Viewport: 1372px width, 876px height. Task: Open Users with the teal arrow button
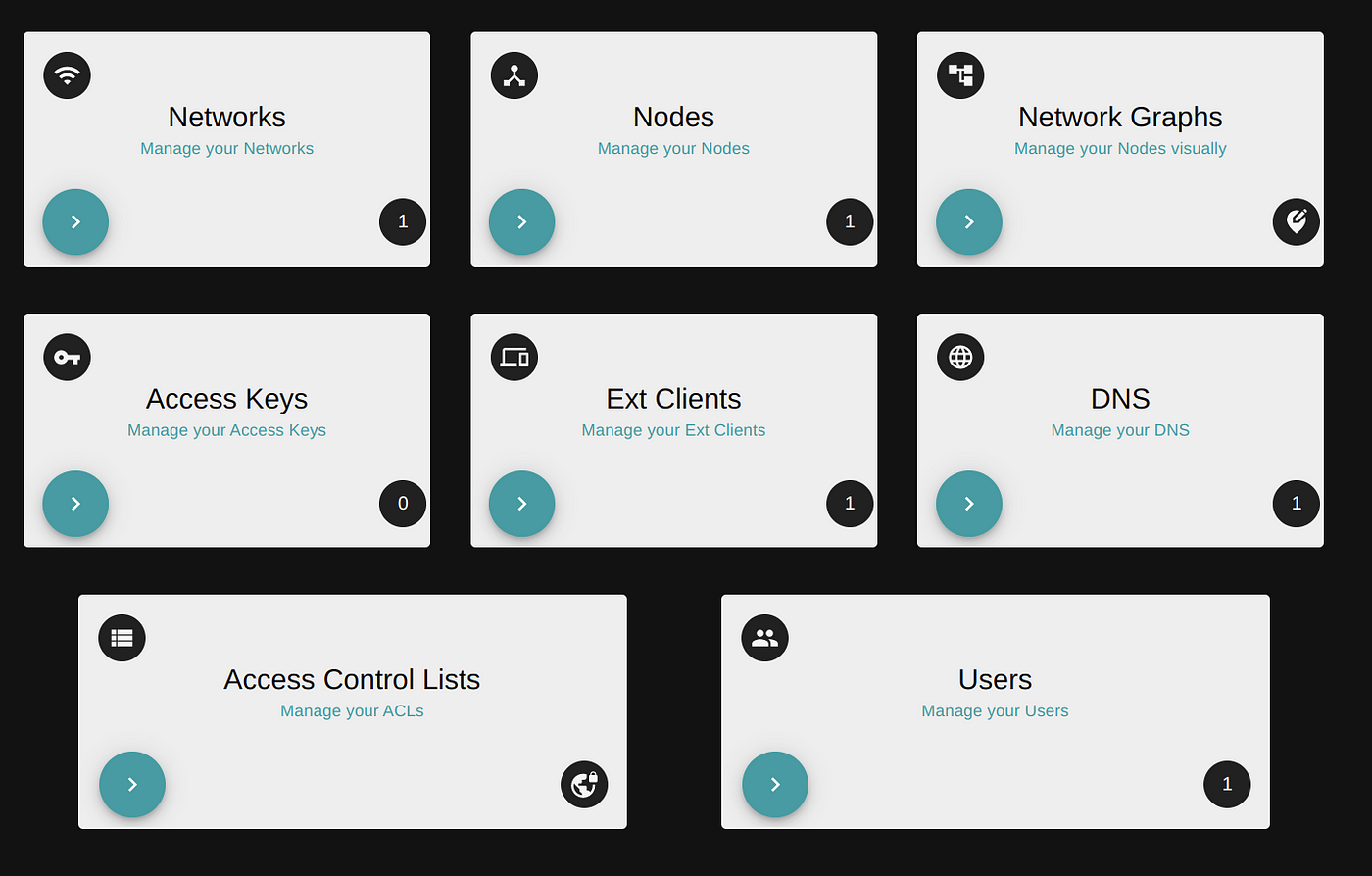775,784
